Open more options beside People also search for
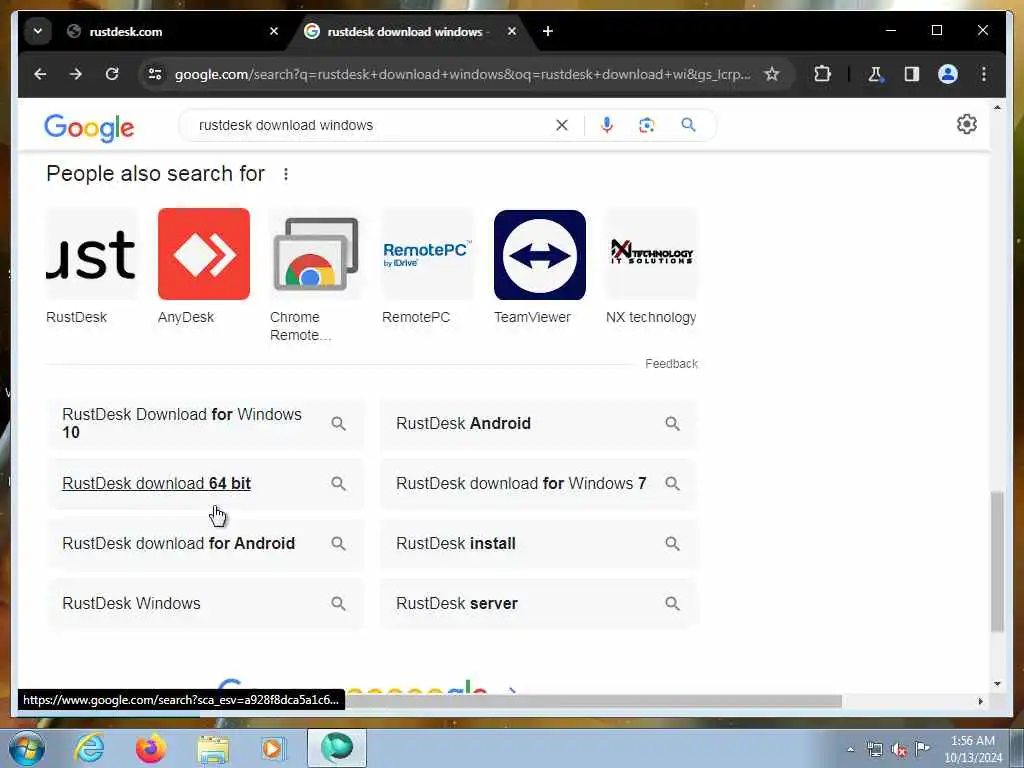 [x=285, y=174]
